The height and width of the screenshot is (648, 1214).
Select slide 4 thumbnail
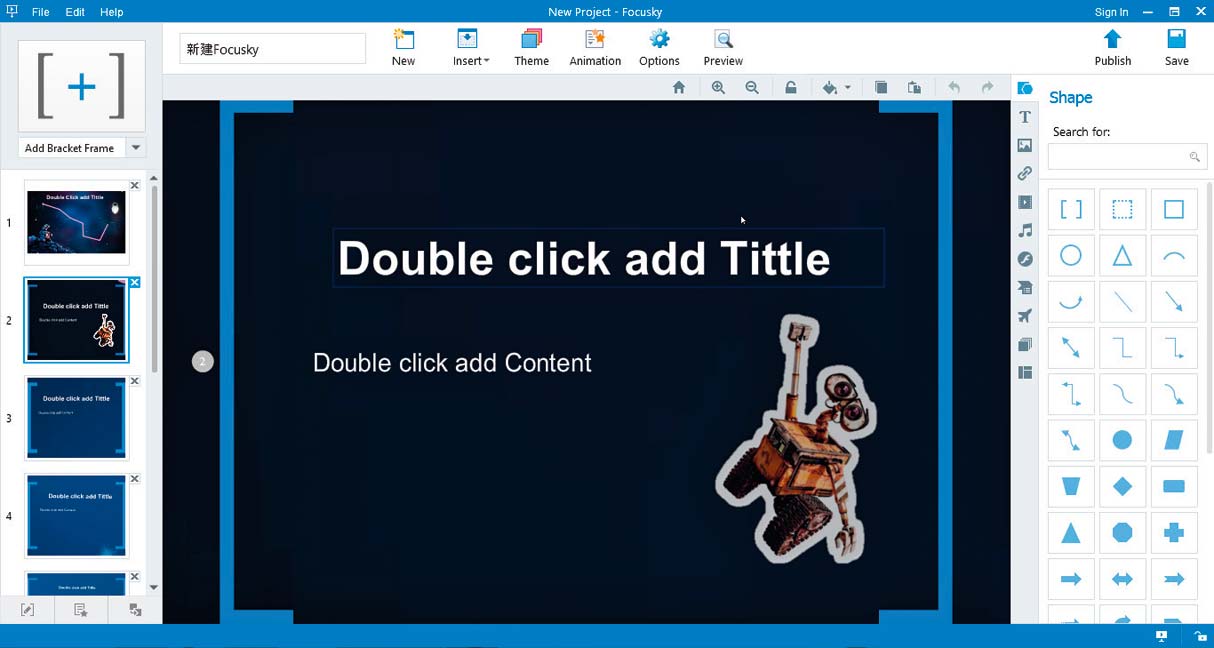(77, 516)
